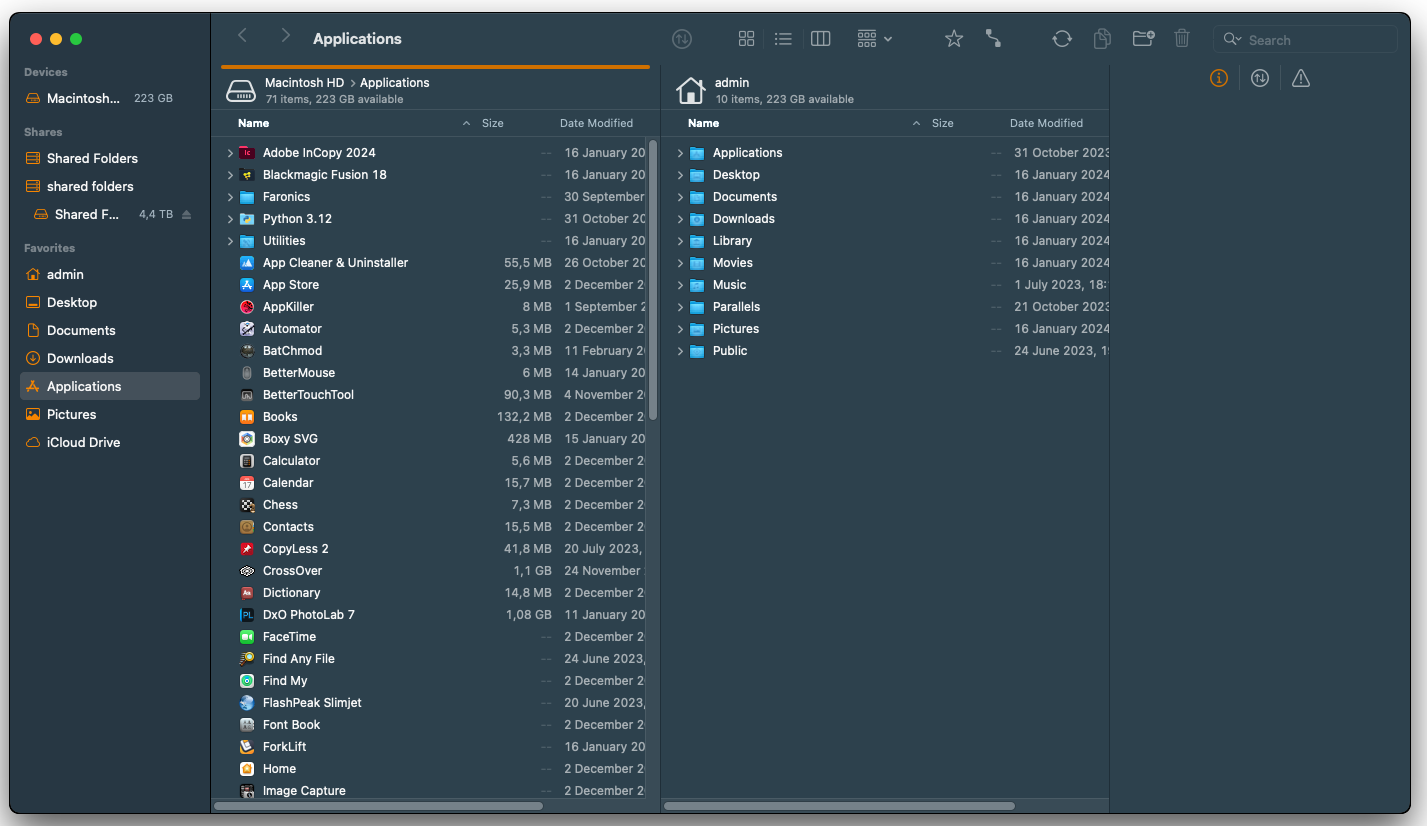
Task: Click the synchronize arrows icon
Action: pos(1062,39)
